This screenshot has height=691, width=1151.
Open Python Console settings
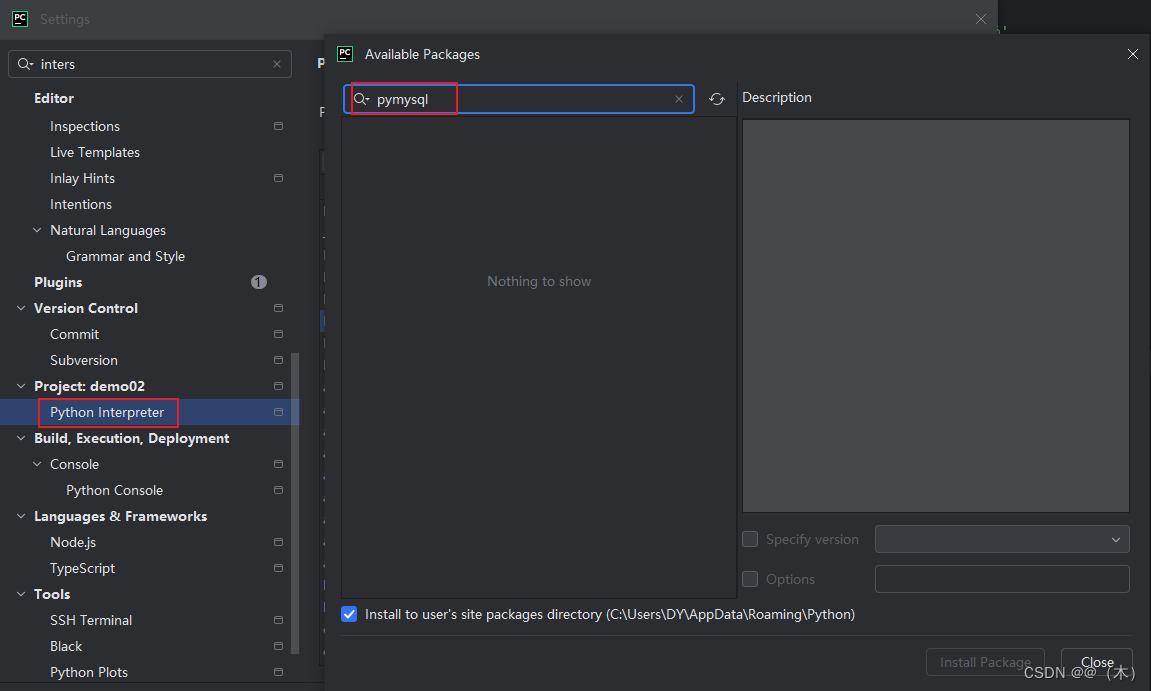click(115, 491)
